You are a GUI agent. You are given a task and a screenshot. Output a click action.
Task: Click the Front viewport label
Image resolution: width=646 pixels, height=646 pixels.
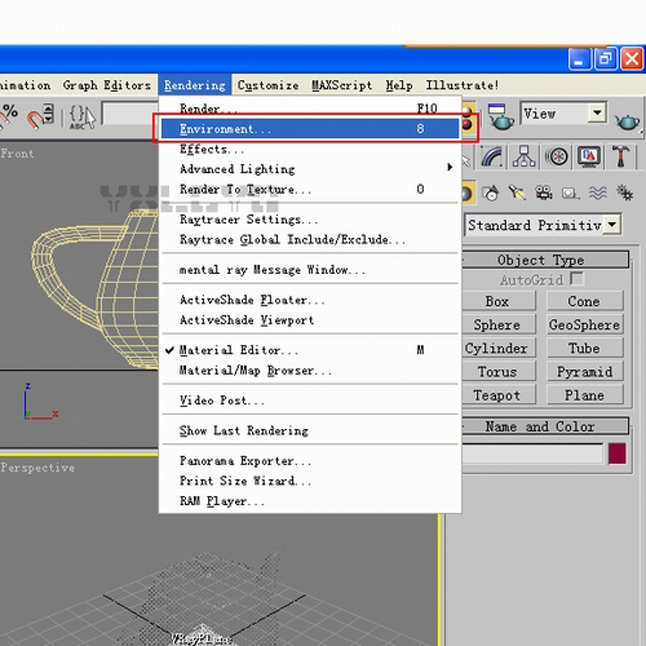[17, 154]
